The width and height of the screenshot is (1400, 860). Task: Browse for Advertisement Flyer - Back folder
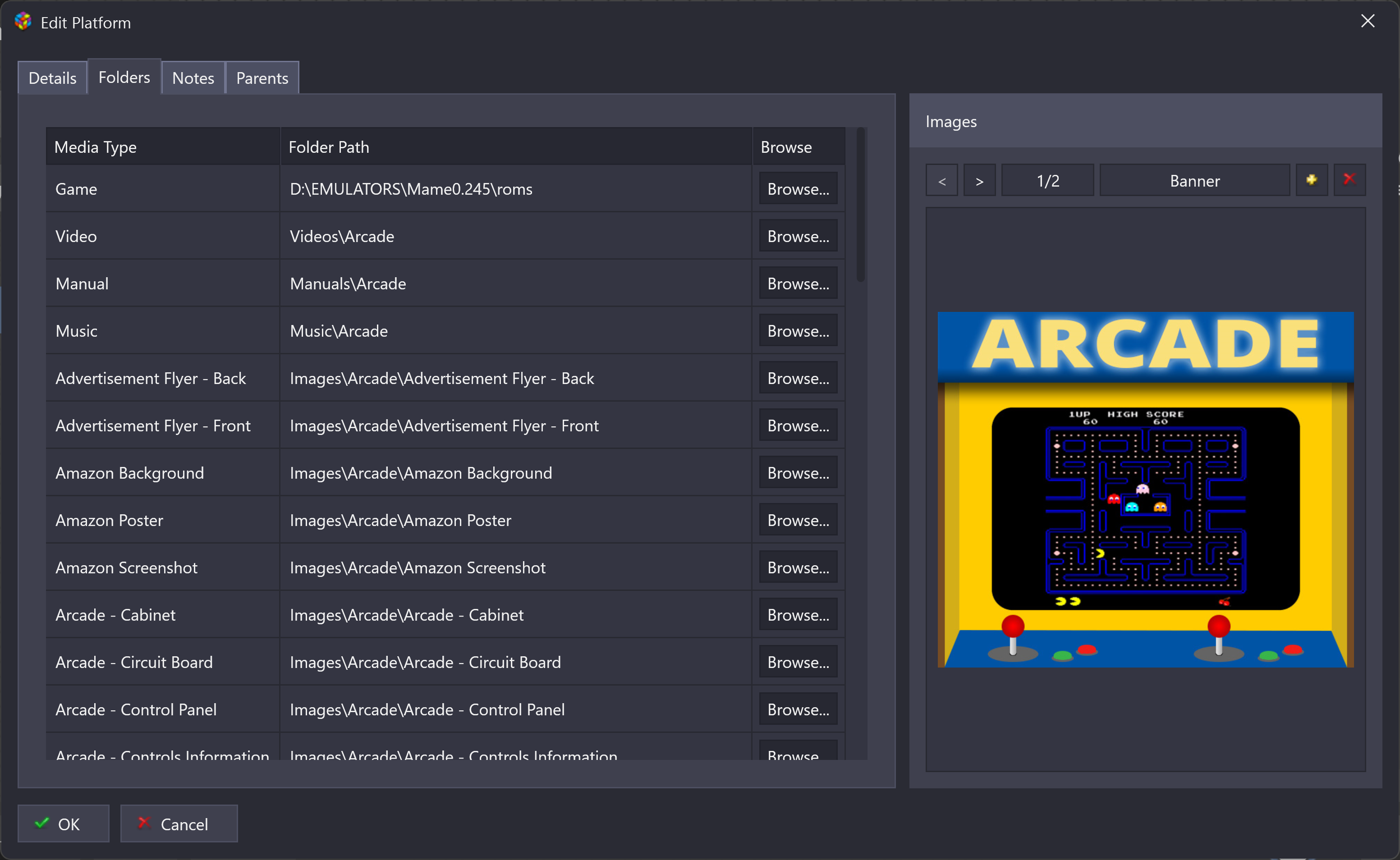click(x=798, y=378)
